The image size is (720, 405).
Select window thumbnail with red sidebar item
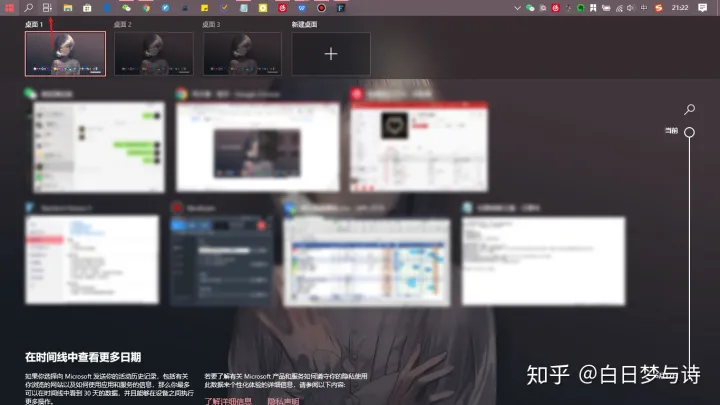pyautogui.click(x=92, y=260)
